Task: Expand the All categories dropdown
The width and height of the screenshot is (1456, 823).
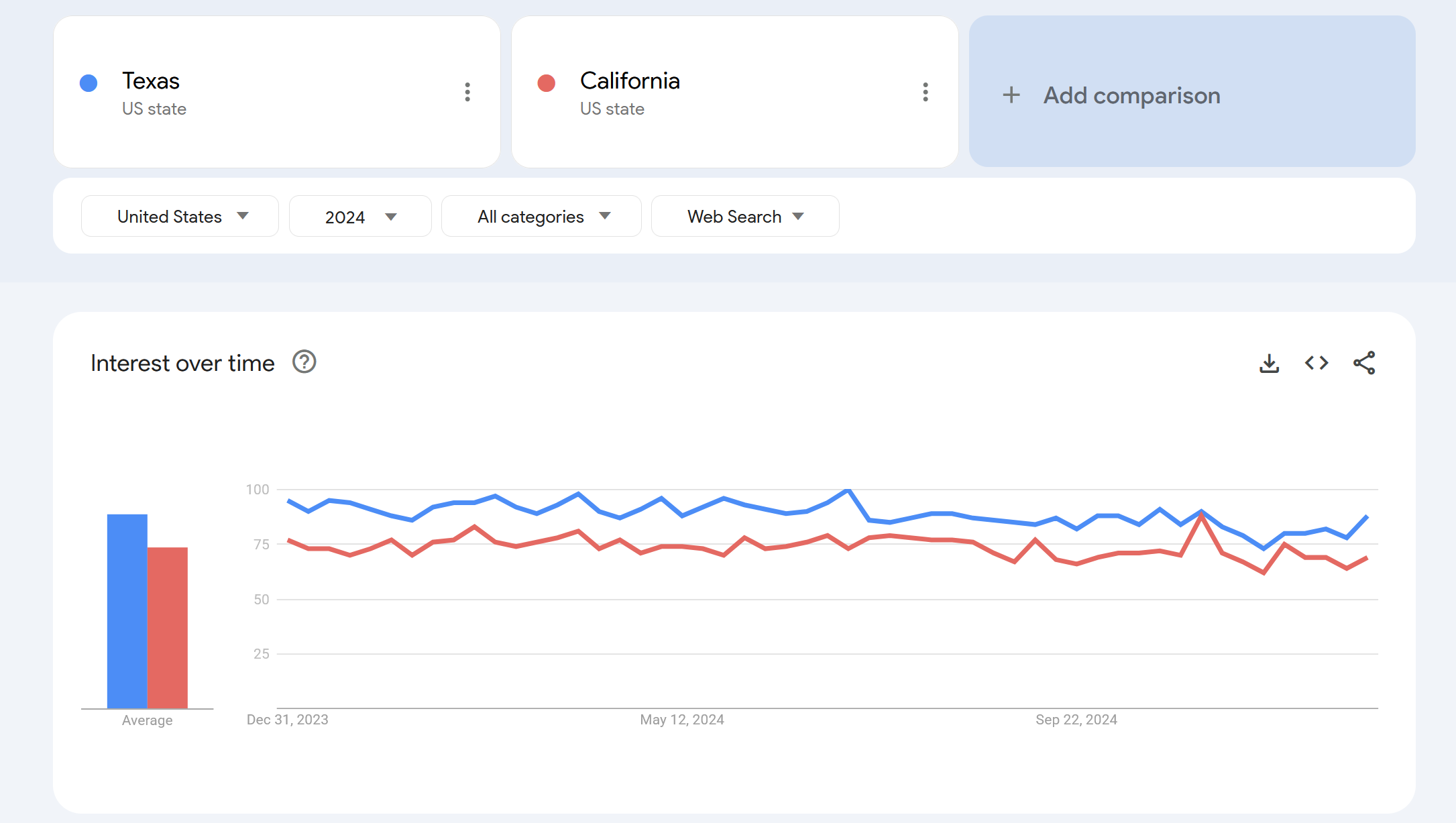Action: point(541,216)
